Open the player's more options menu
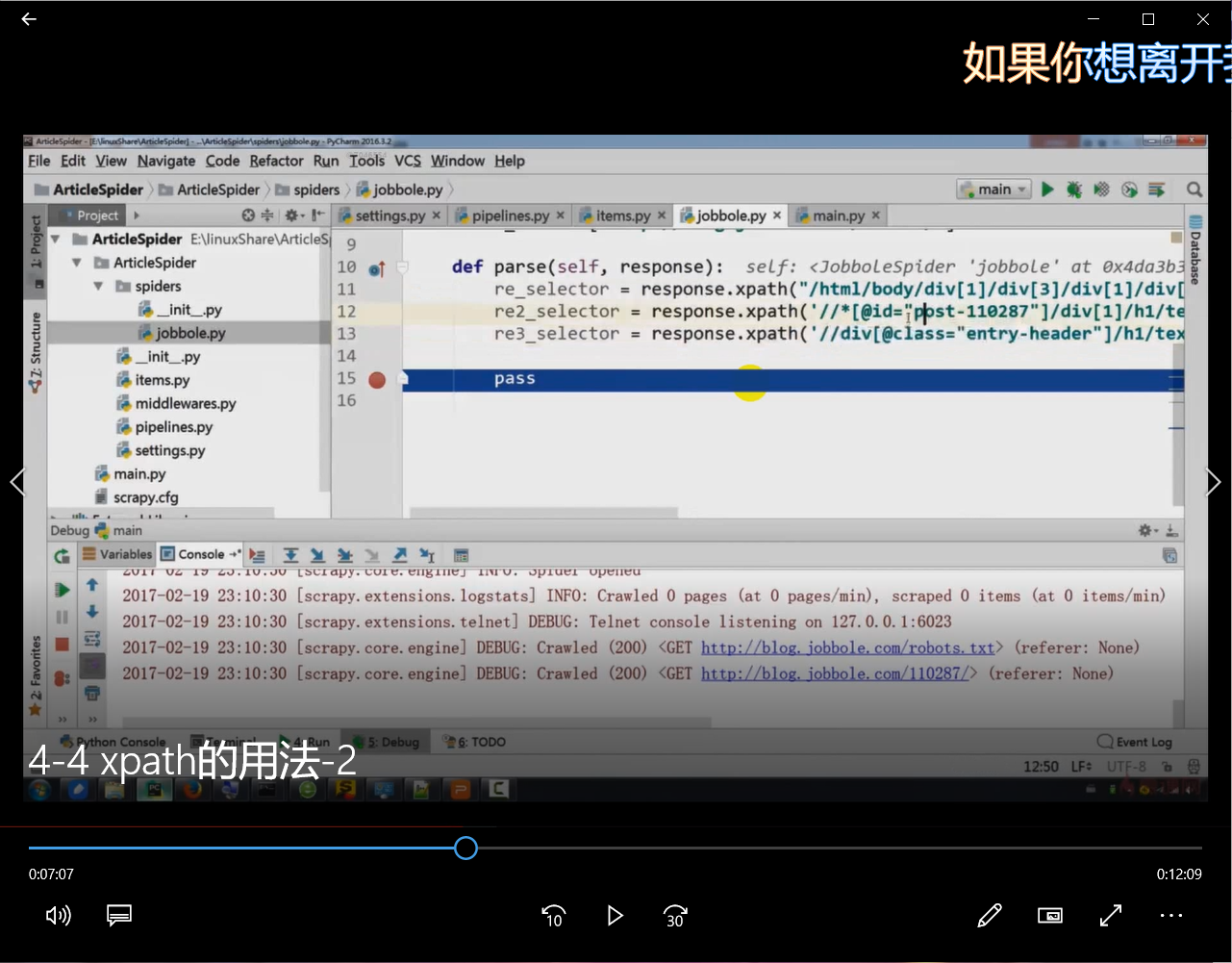 click(x=1171, y=916)
